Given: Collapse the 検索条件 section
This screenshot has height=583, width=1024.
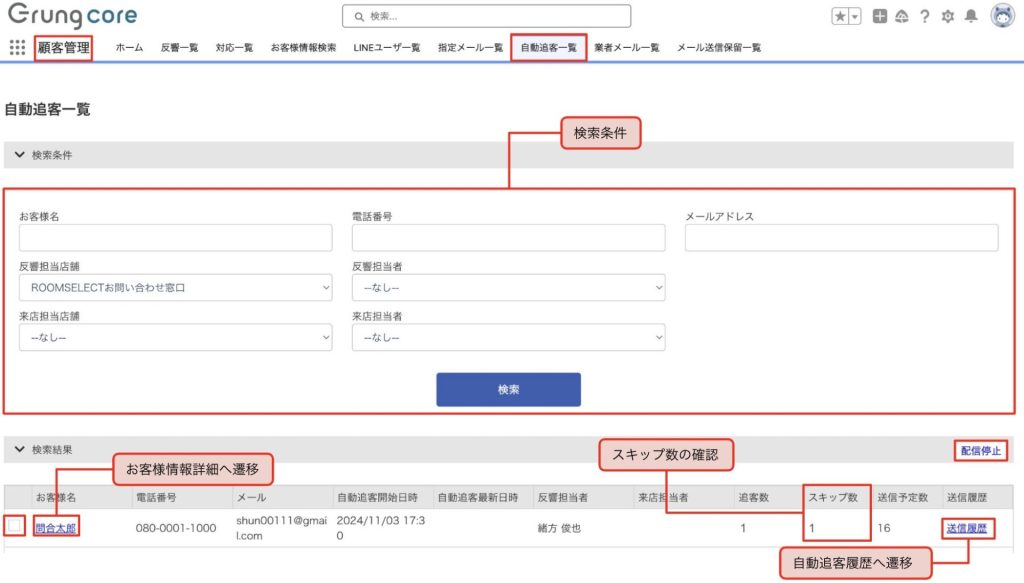Looking at the screenshot, I should 20,155.
